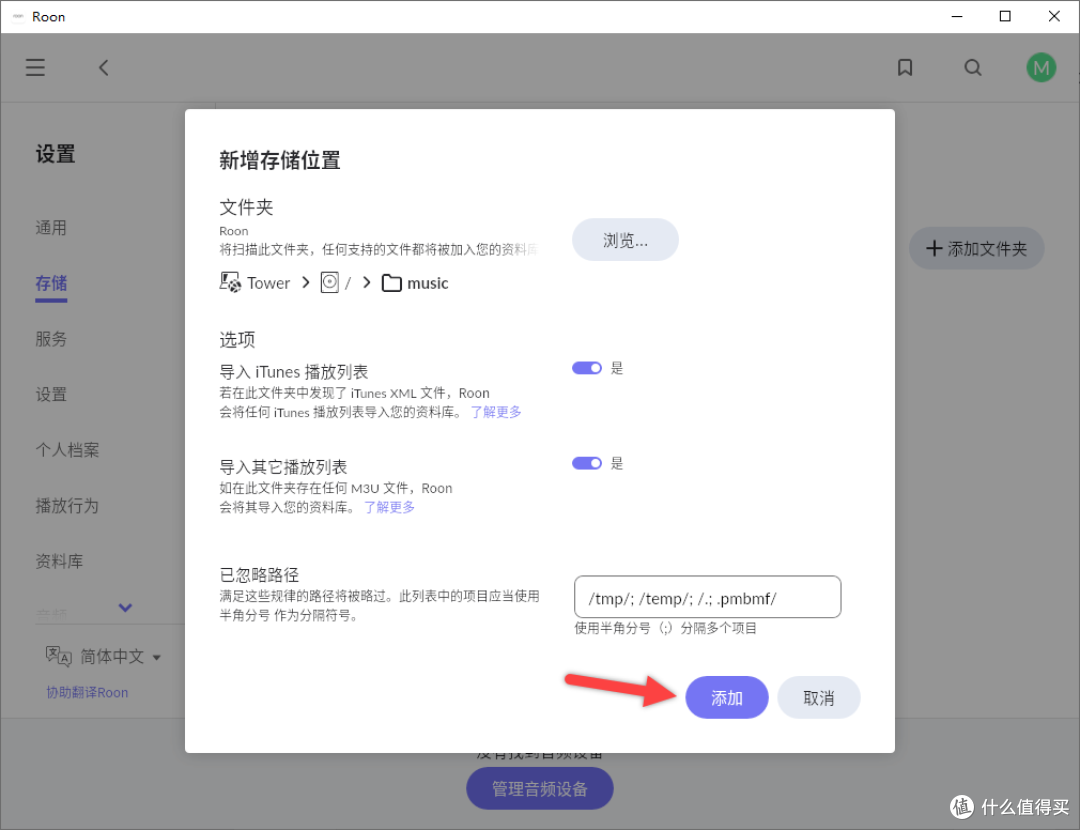Image resolution: width=1080 pixels, height=830 pixels.
Task: Click the back arrow icon
Action: 103,67
